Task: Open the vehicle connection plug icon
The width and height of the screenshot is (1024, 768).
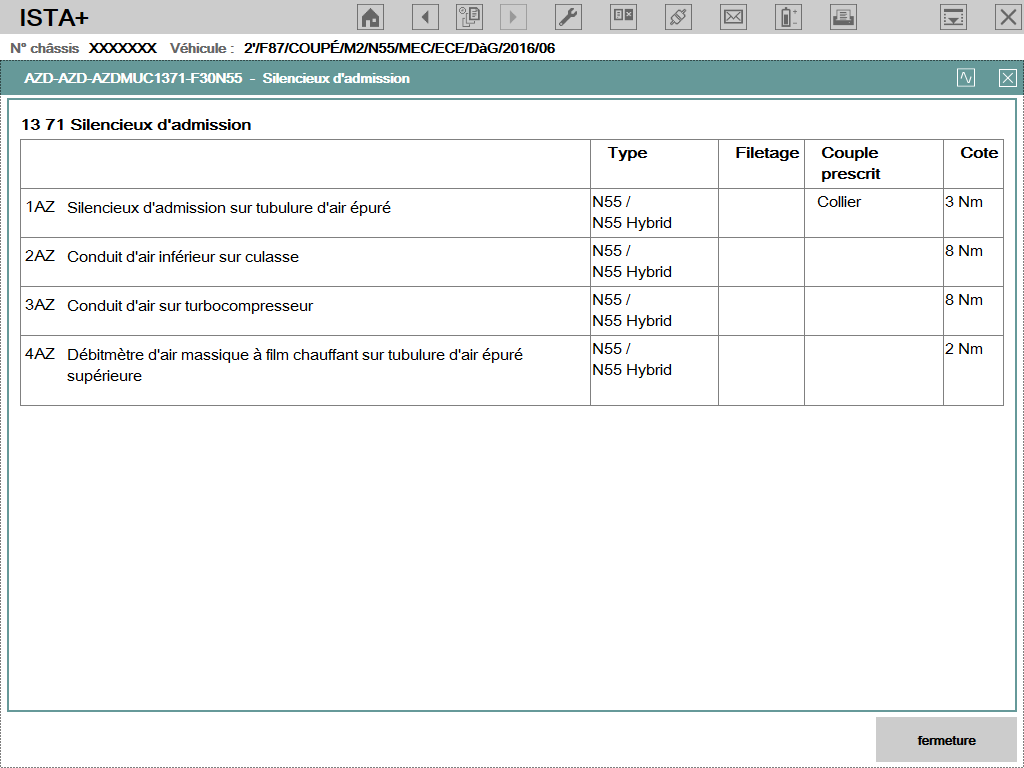Action: click(x=678, y=17)
